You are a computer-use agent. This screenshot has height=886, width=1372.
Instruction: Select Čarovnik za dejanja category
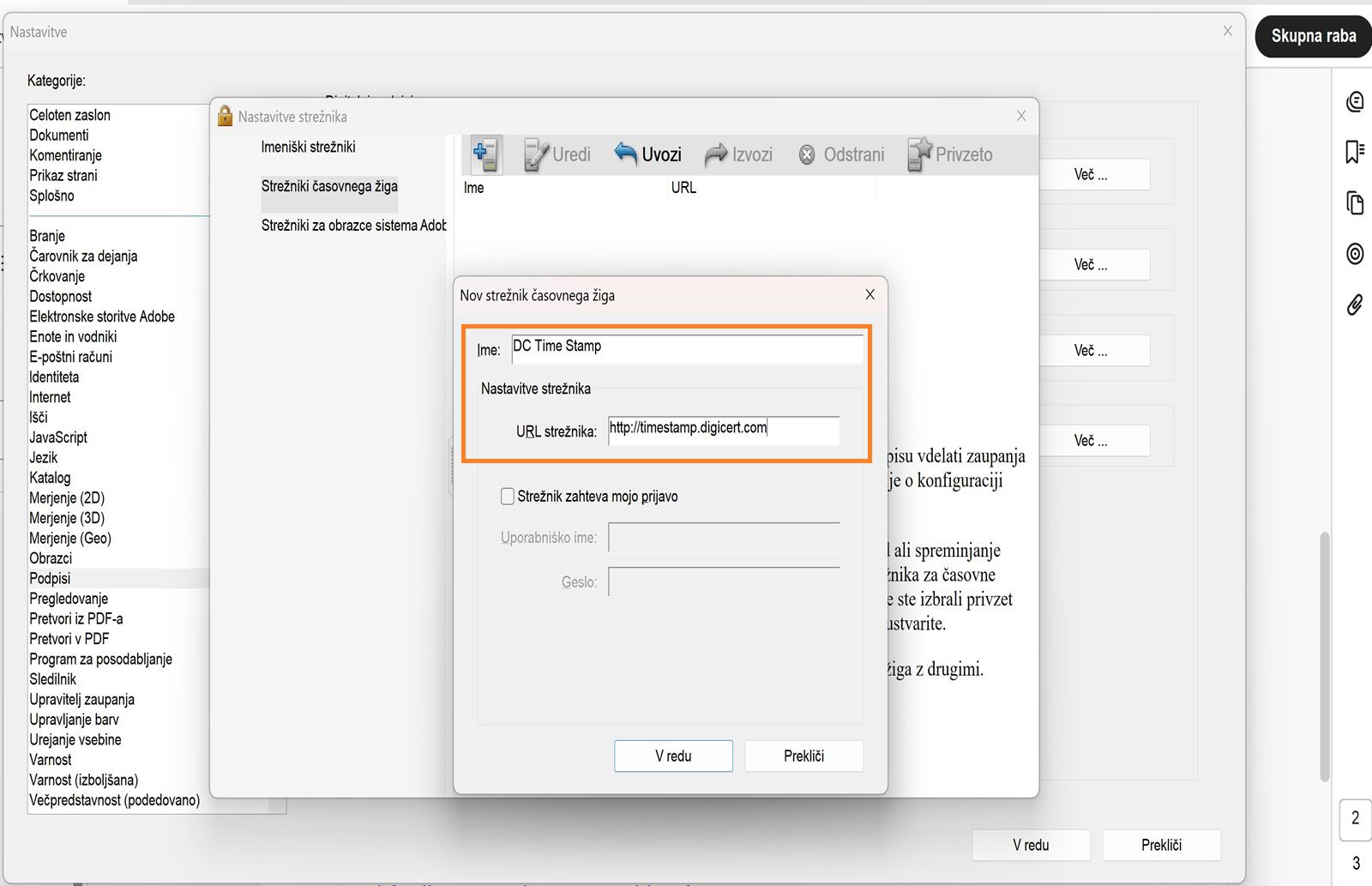pyautogui.click(x=83, y=256)
